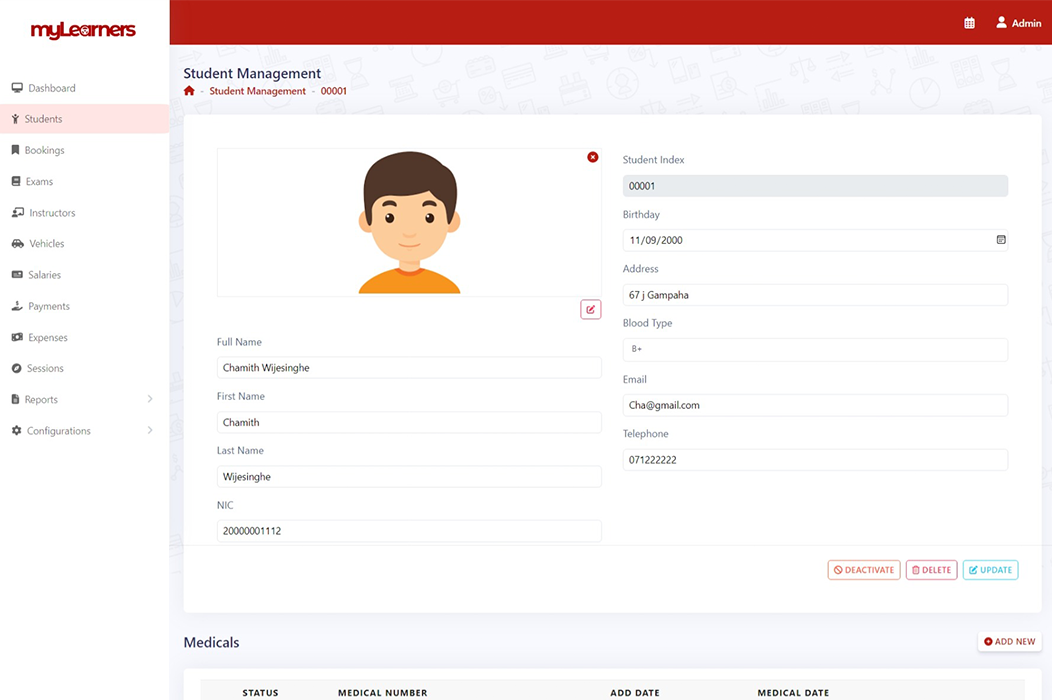
Task: Open the Admin user menu
Action: pos(1018,23)
